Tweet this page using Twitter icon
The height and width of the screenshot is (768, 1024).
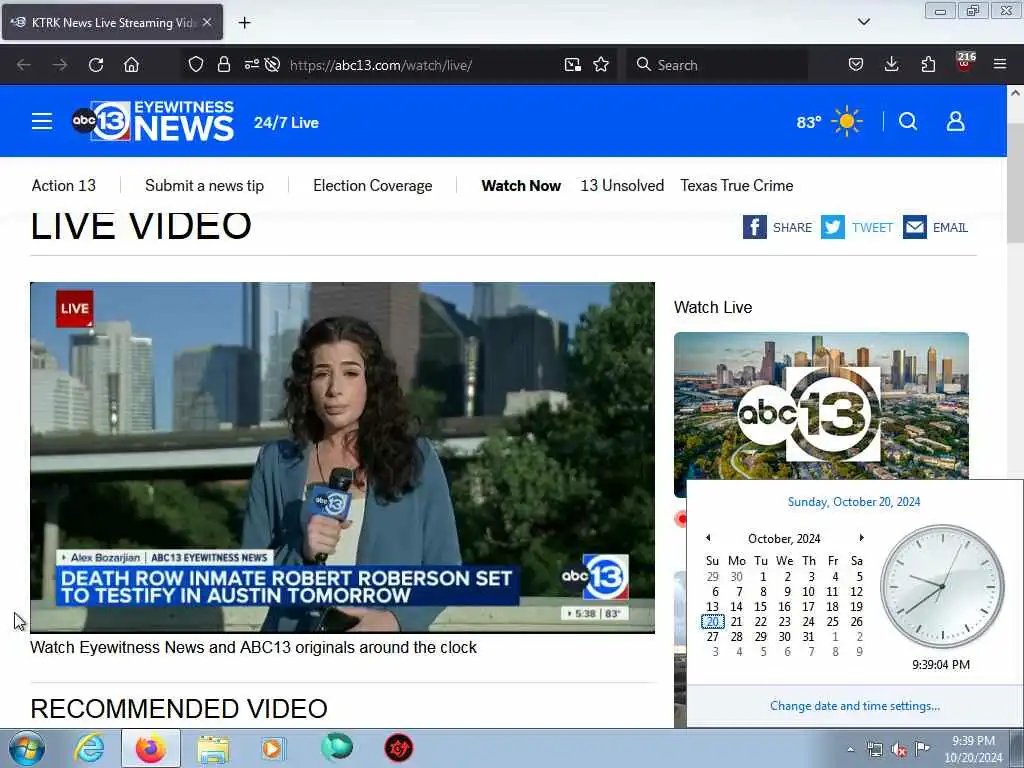(x=833, y=227)
